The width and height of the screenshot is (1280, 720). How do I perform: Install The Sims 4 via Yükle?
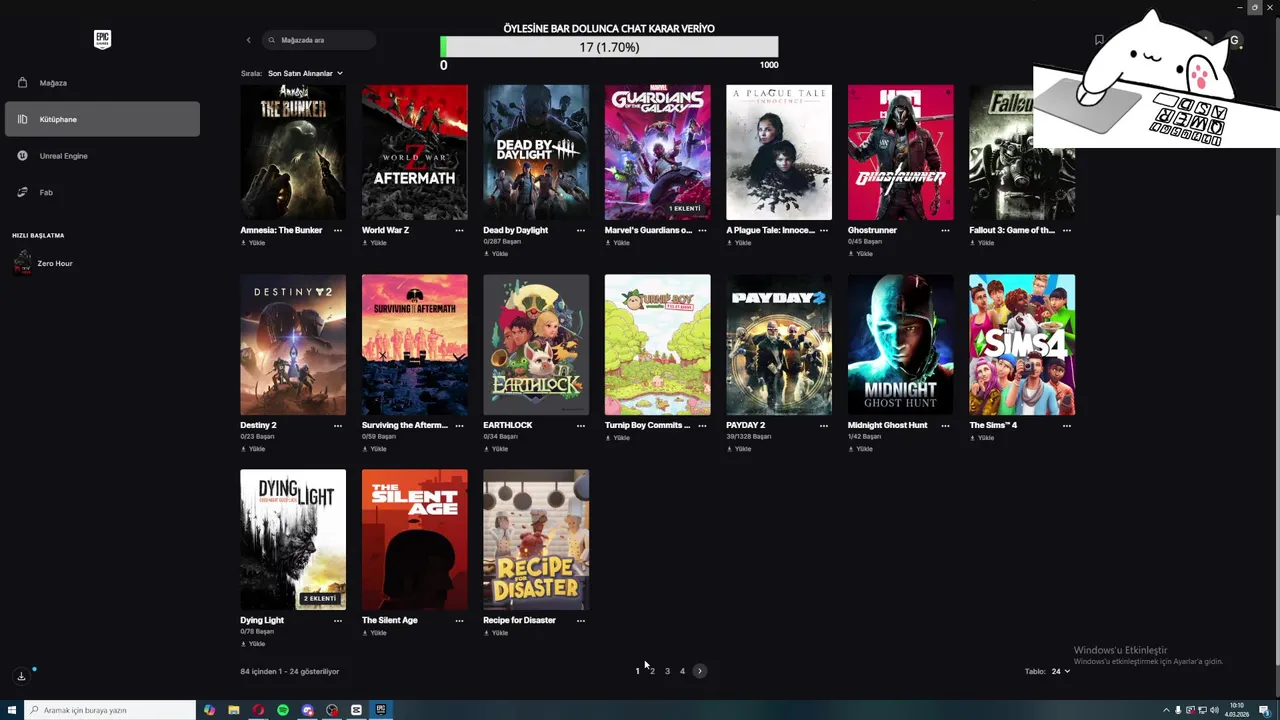click(982, 438)
